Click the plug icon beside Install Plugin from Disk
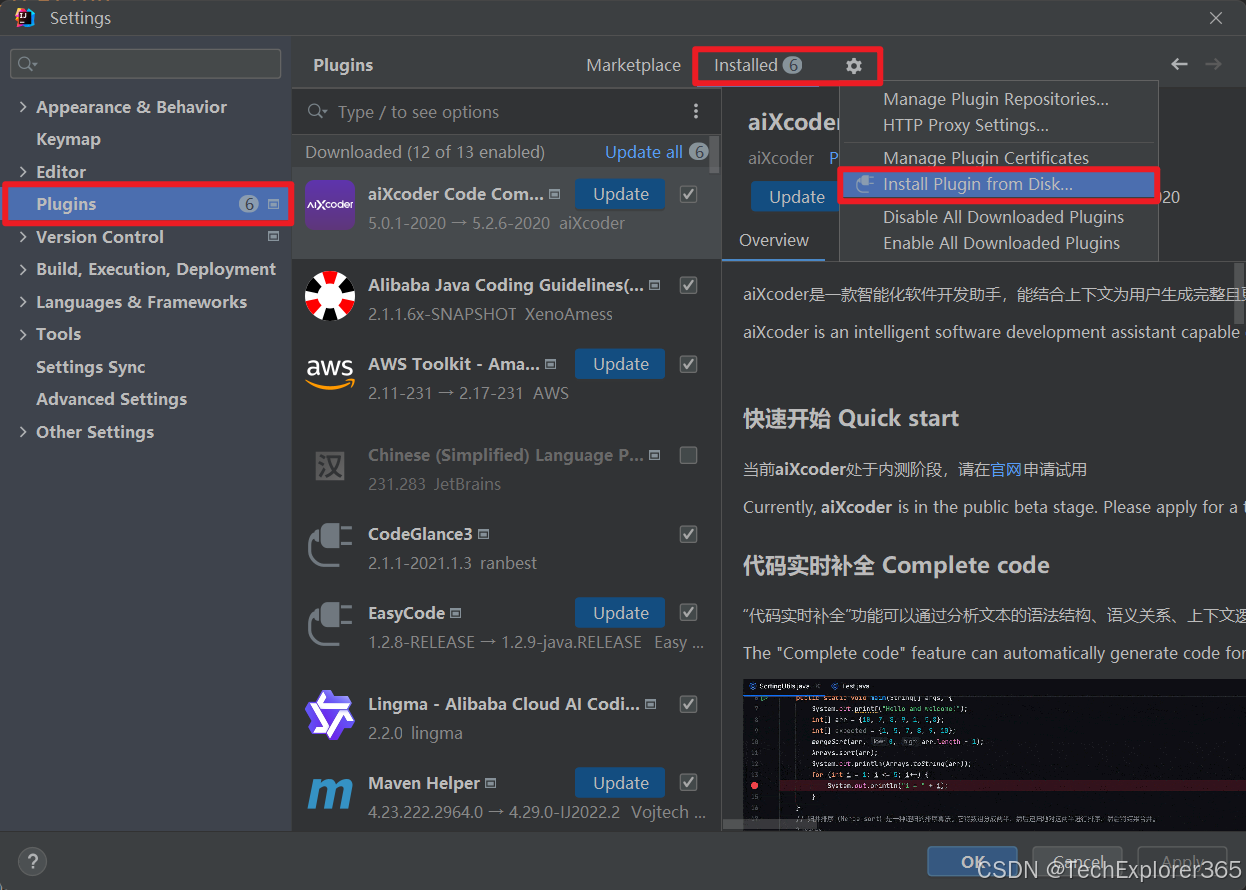Screen dimensions: 1246x890 [x=865, y=184]
